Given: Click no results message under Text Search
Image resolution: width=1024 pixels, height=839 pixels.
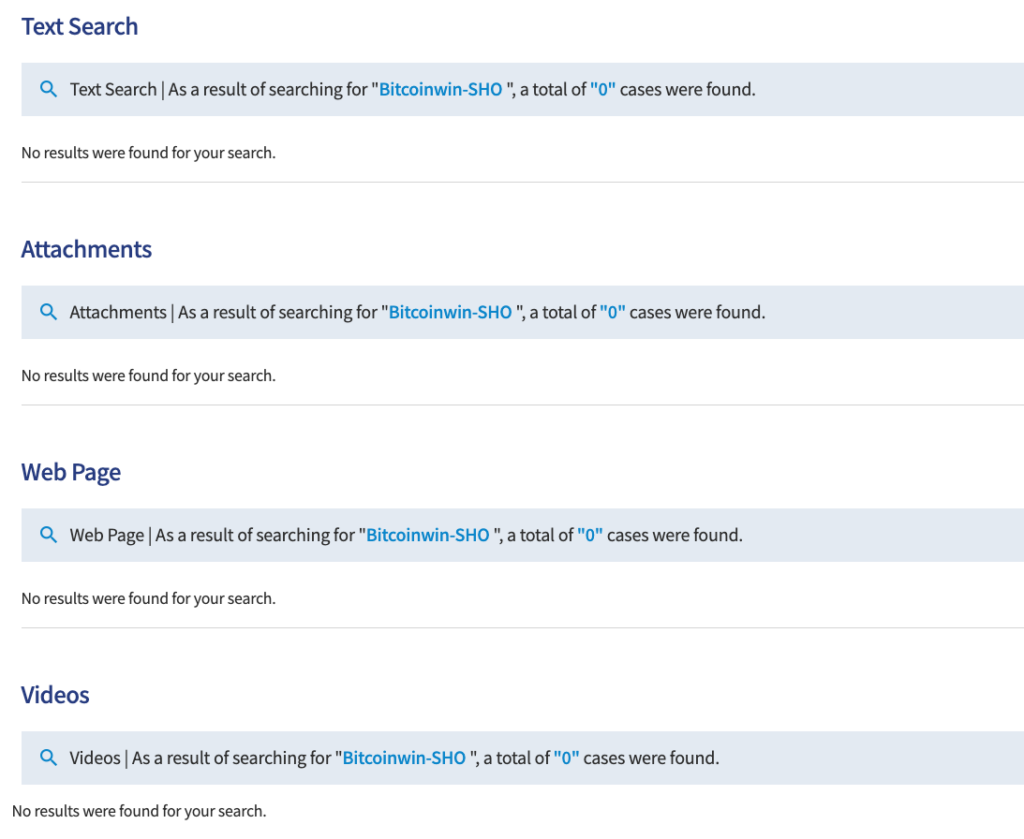Looking at the screenshot, I should coord(148,153).
